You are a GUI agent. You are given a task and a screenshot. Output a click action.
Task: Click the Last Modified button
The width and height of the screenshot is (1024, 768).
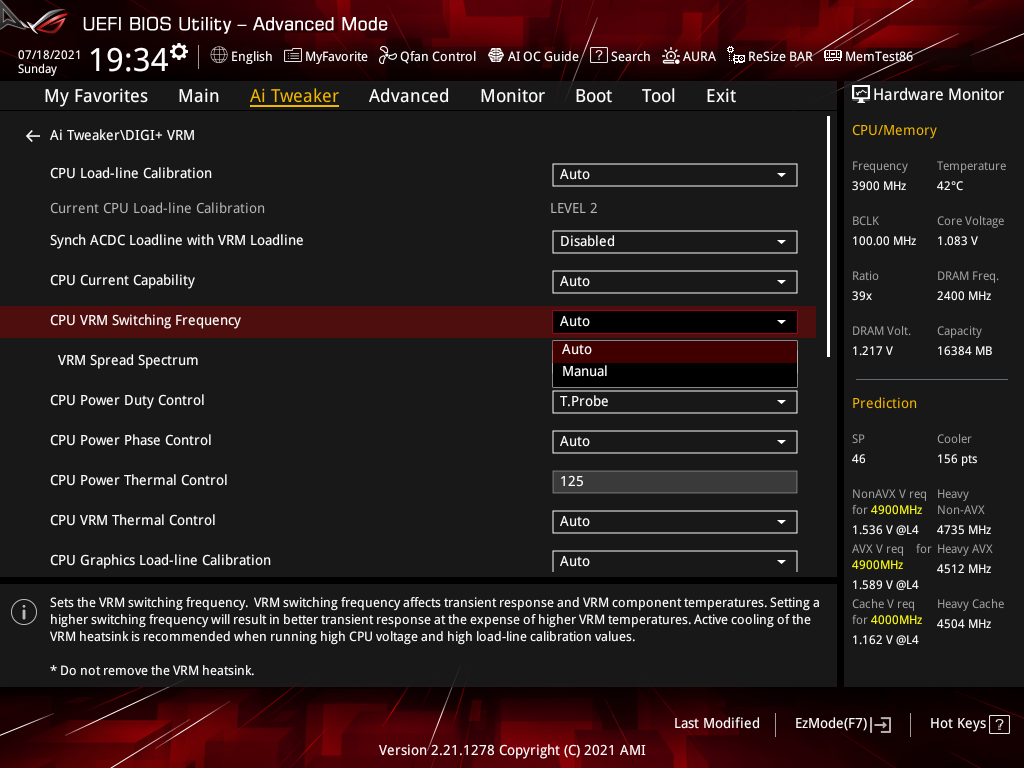pos(716,723)
